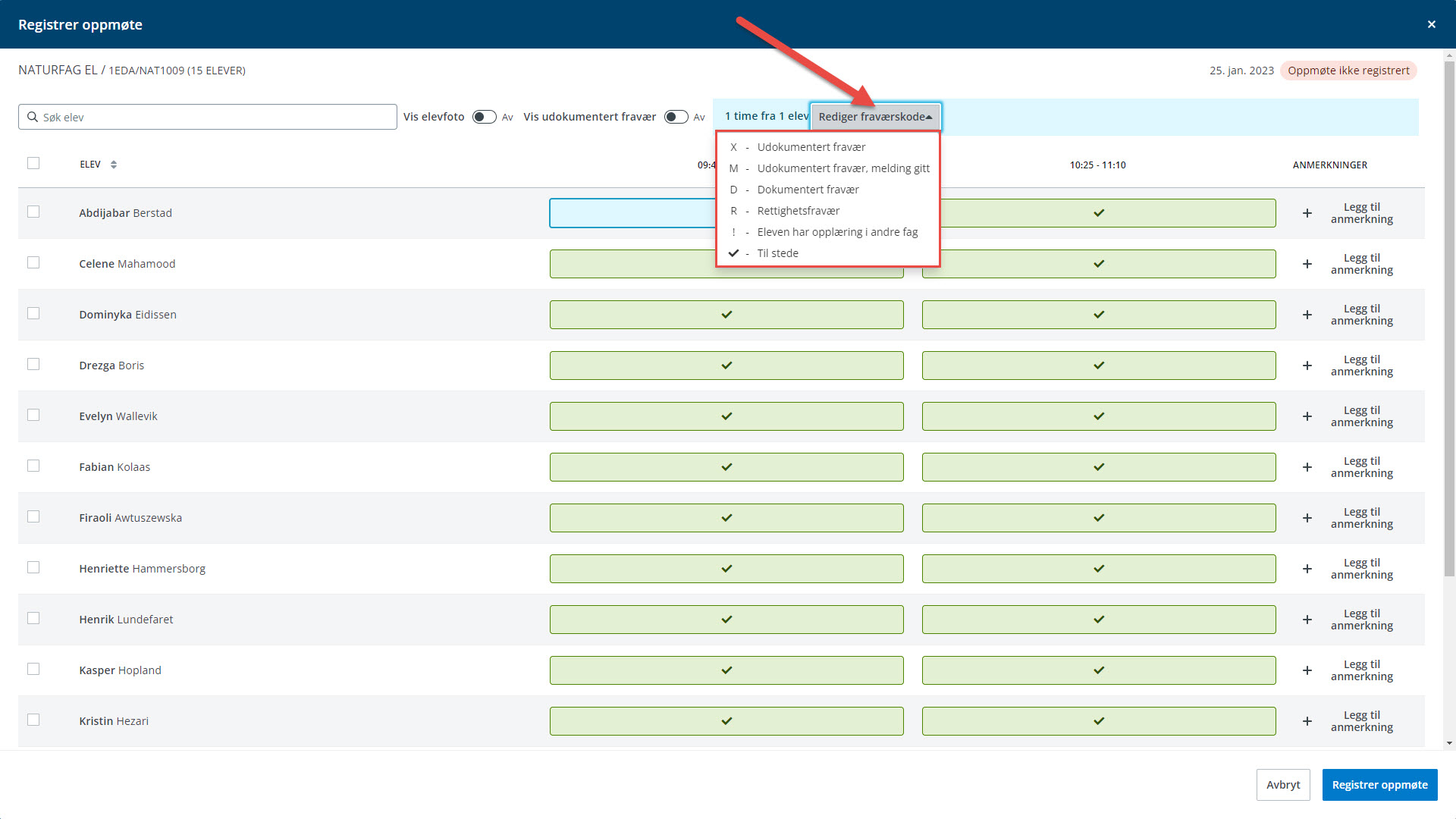Collapse the Rediger fraværskode dropdown
The height and width of the screenshot is (819, 1456).
(x=875, y=117)
